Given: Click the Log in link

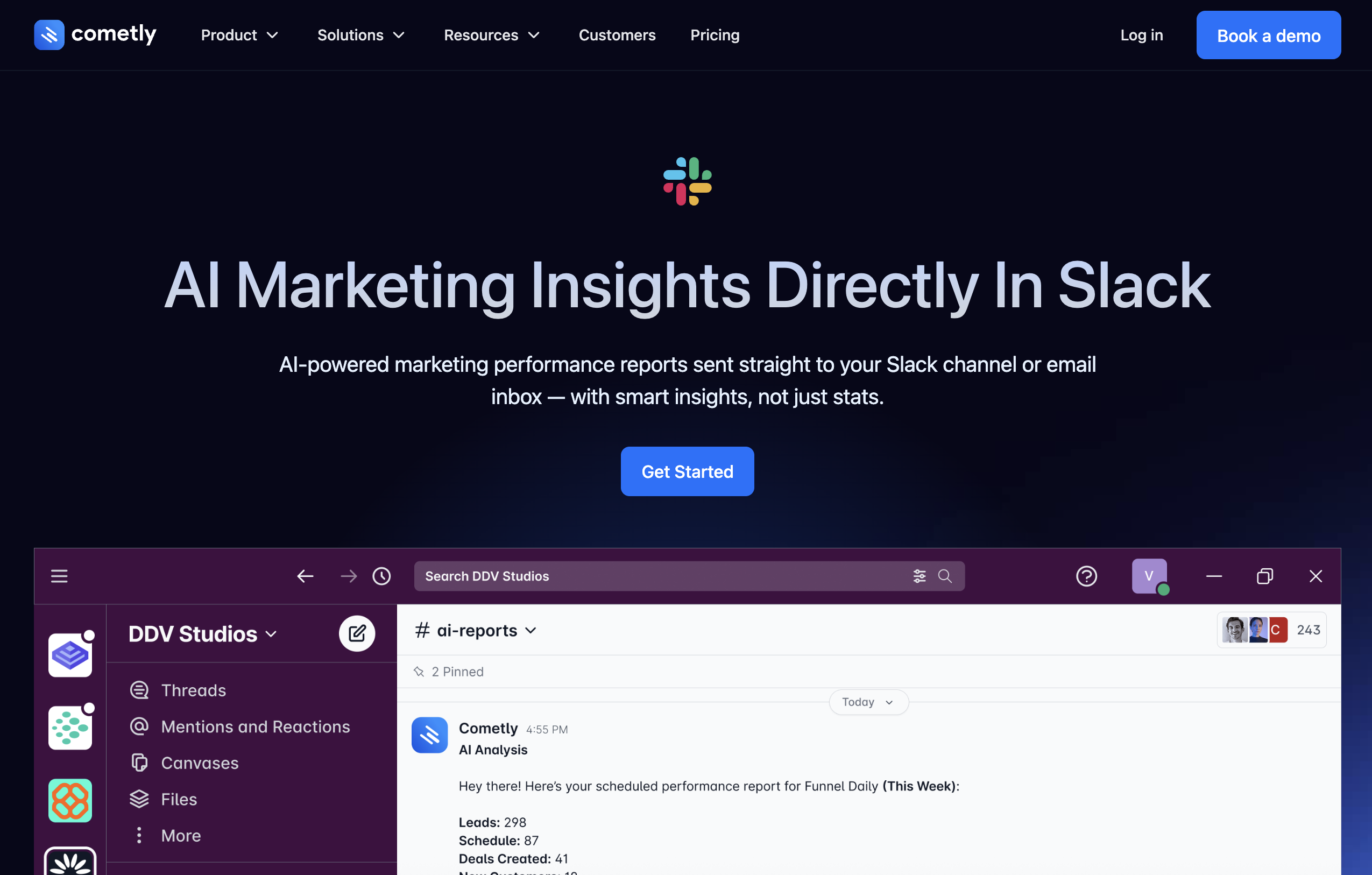Looking at the screenshot, I should pyautogui.click(x=1141, y=36).
